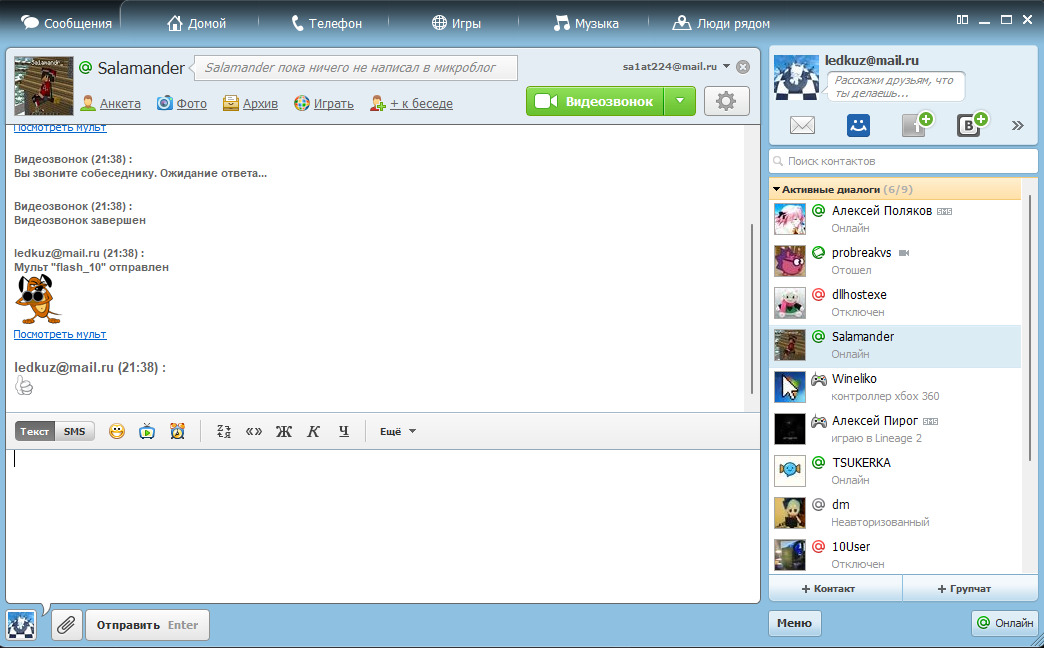The width and height of the screenshot is (1044, 648).
Task: Open the smiley emoticon picker
Action: click(x=117, y=432)
